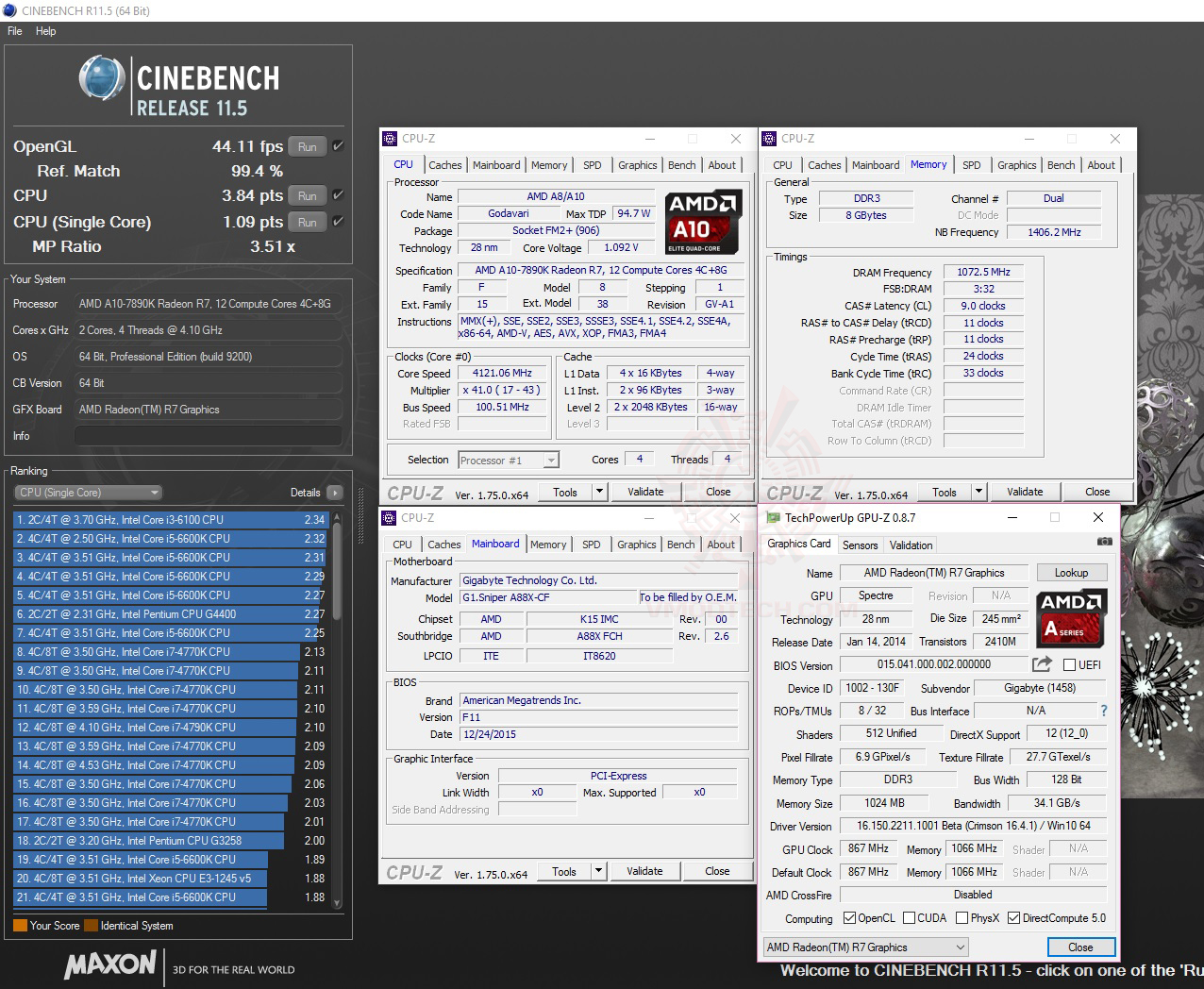Click the Core Speed value 4121.06 MHz
The image size is (1204, 989).
click(x=502, y=374)
